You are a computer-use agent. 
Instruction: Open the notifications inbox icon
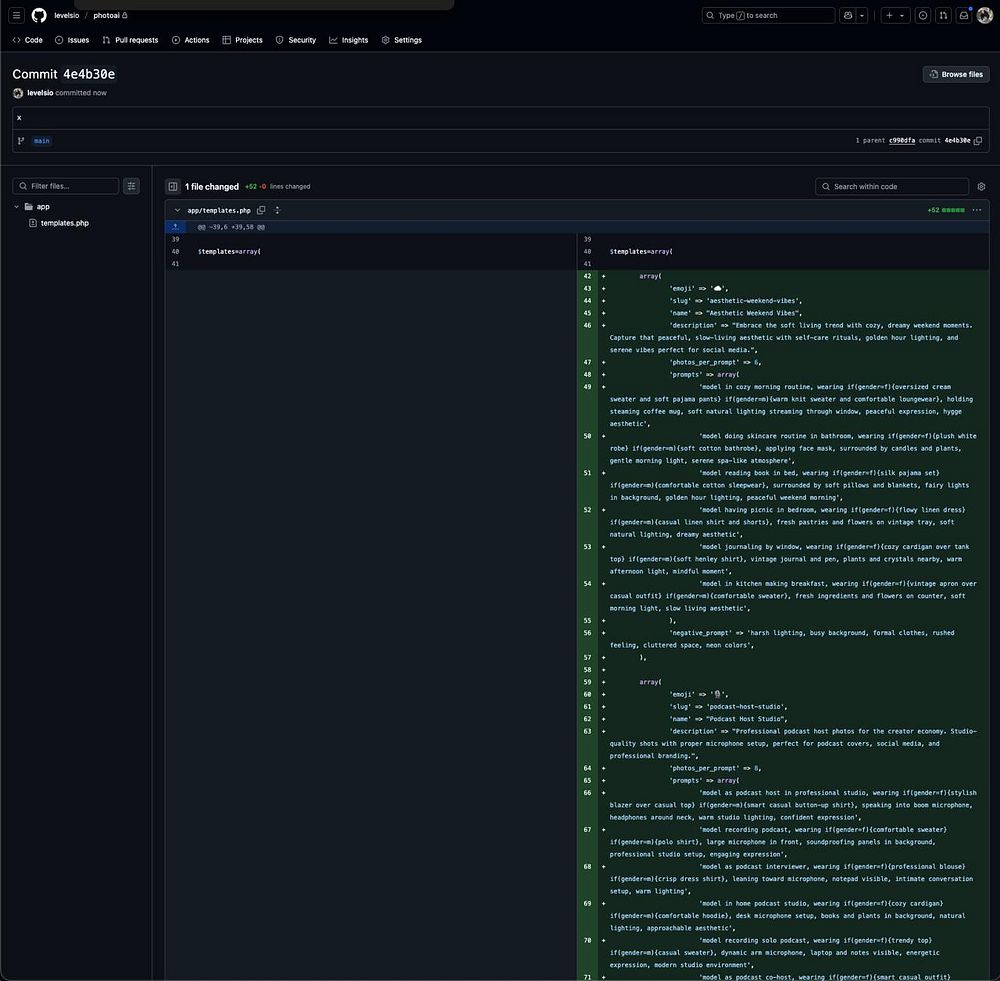964,16
